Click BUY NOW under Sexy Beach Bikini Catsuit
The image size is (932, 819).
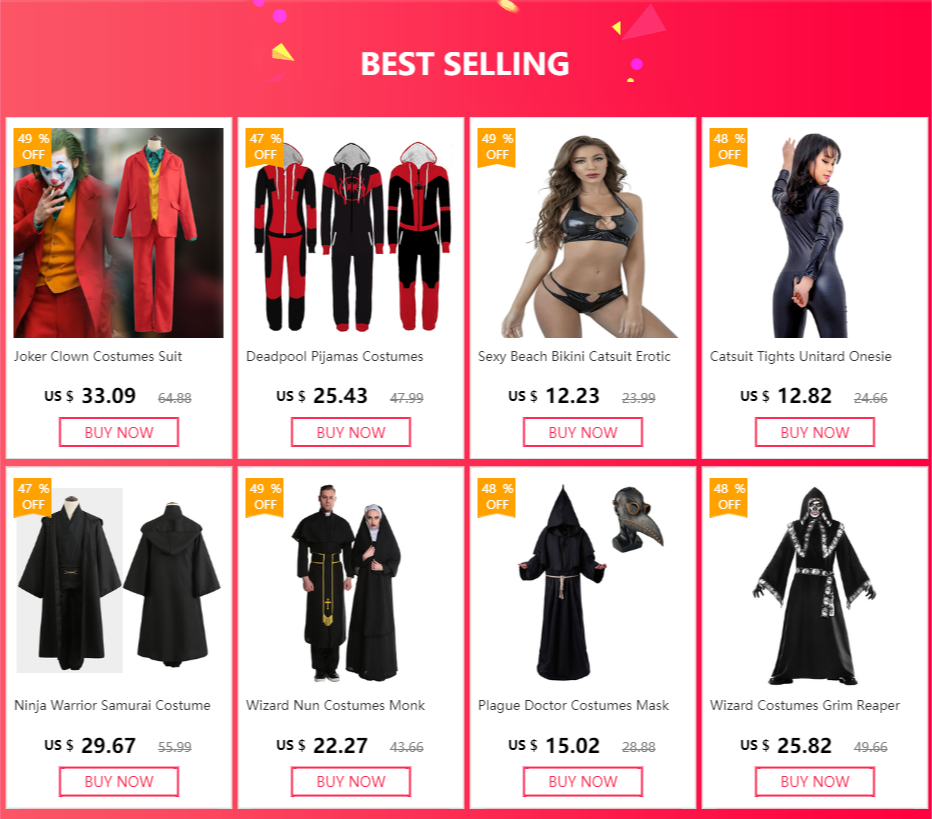[x=582, y=432]
